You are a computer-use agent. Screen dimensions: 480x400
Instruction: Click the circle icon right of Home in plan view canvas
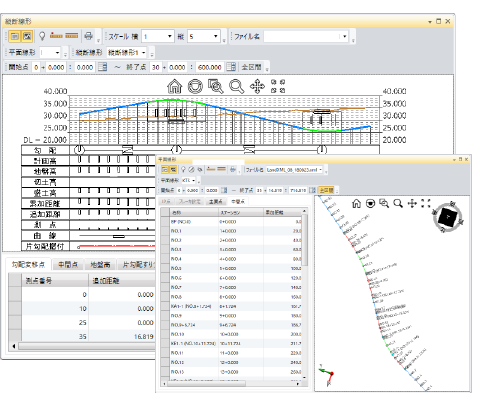pyautogui.click(x=370, y=203)
